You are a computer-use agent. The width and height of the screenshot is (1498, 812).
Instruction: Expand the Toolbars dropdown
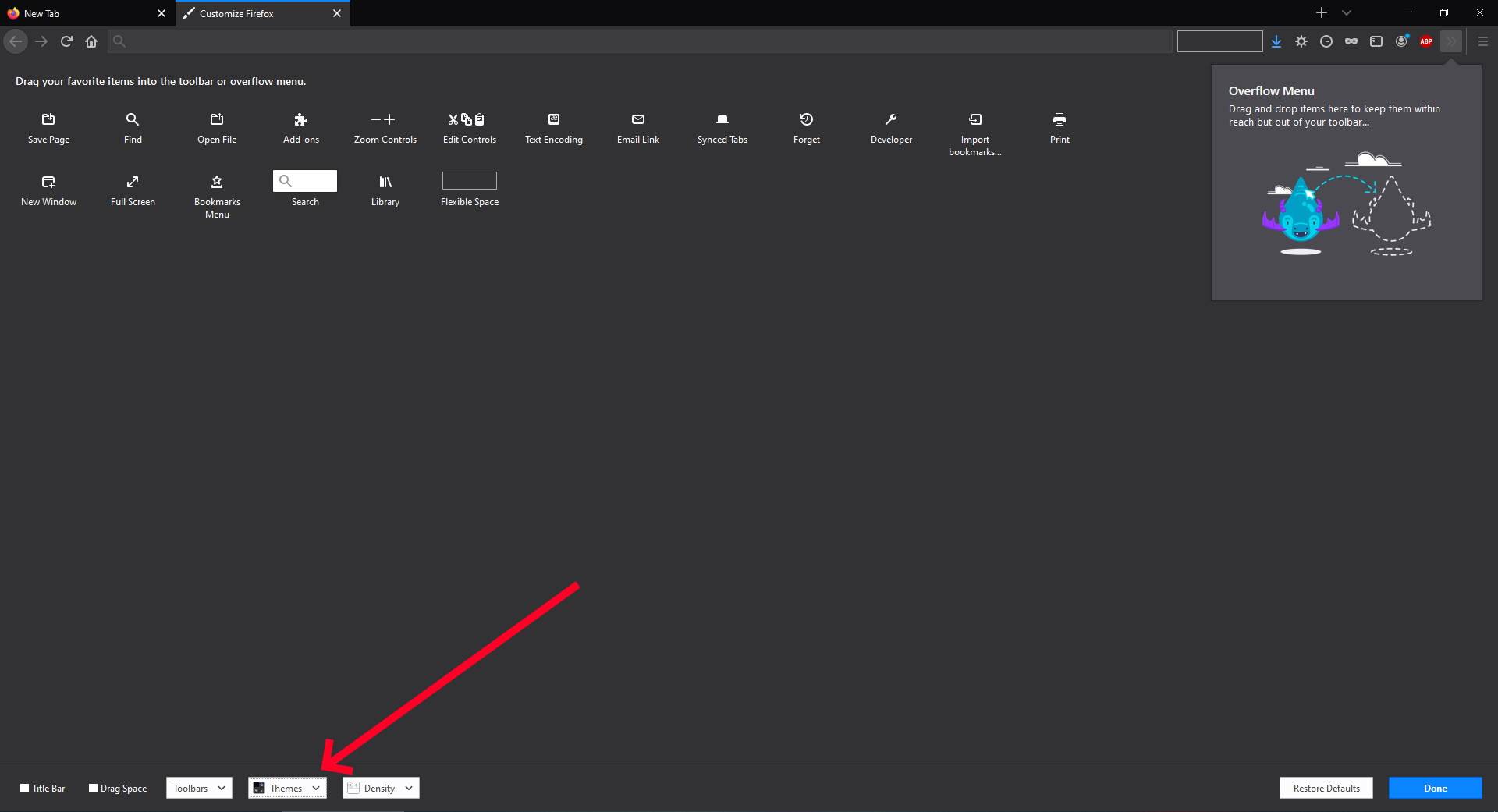pyautogui.click(x=198, y=788)
